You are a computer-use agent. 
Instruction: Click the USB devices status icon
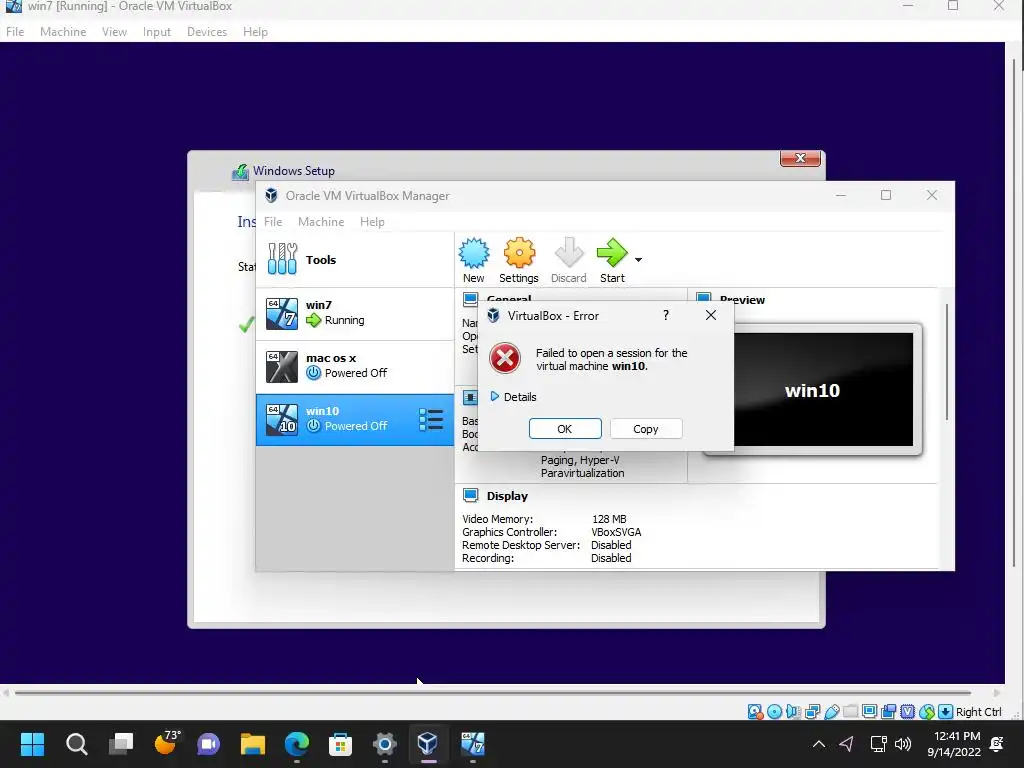click(x=831, y=712)
